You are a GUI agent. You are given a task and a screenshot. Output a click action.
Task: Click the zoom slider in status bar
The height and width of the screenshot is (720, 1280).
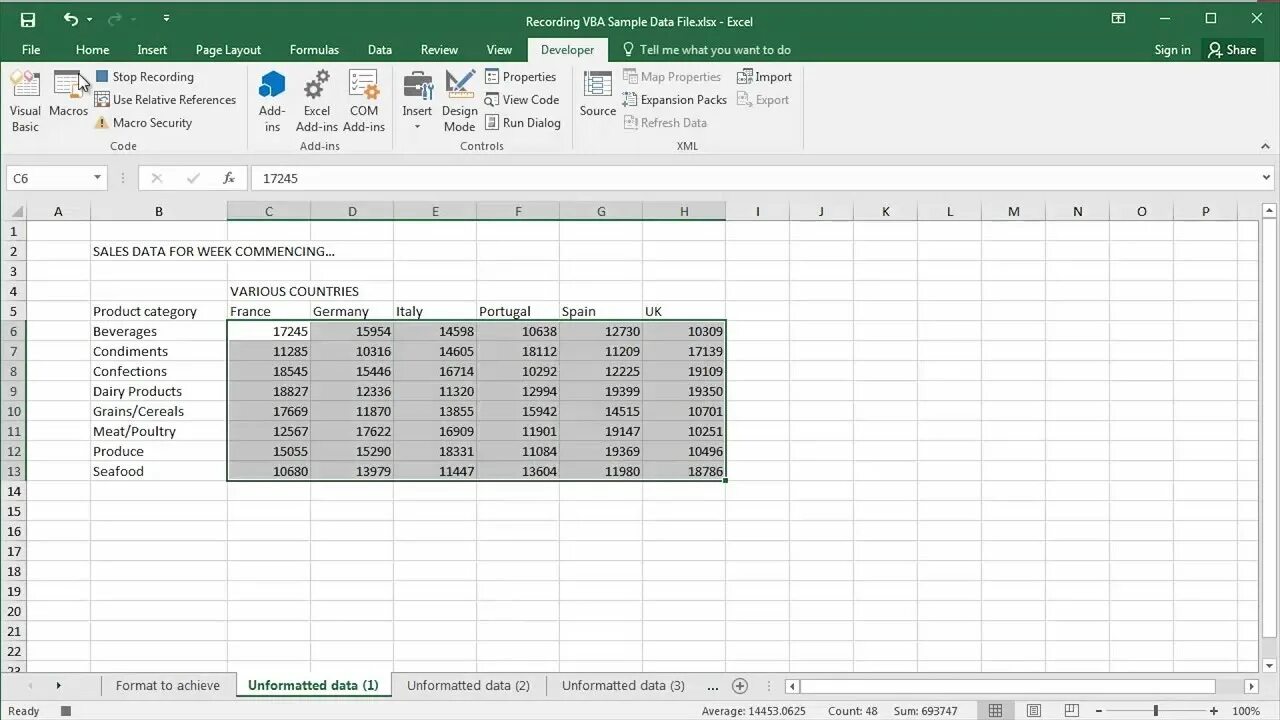1155,711
